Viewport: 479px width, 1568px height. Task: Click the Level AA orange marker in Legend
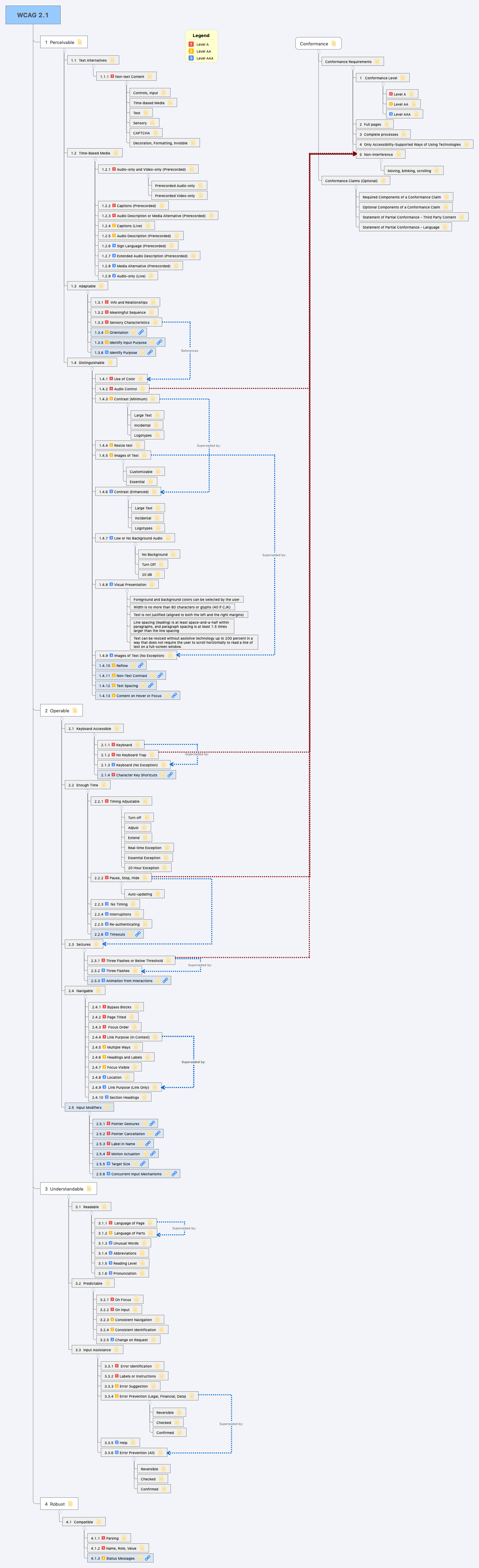[191, 51]
